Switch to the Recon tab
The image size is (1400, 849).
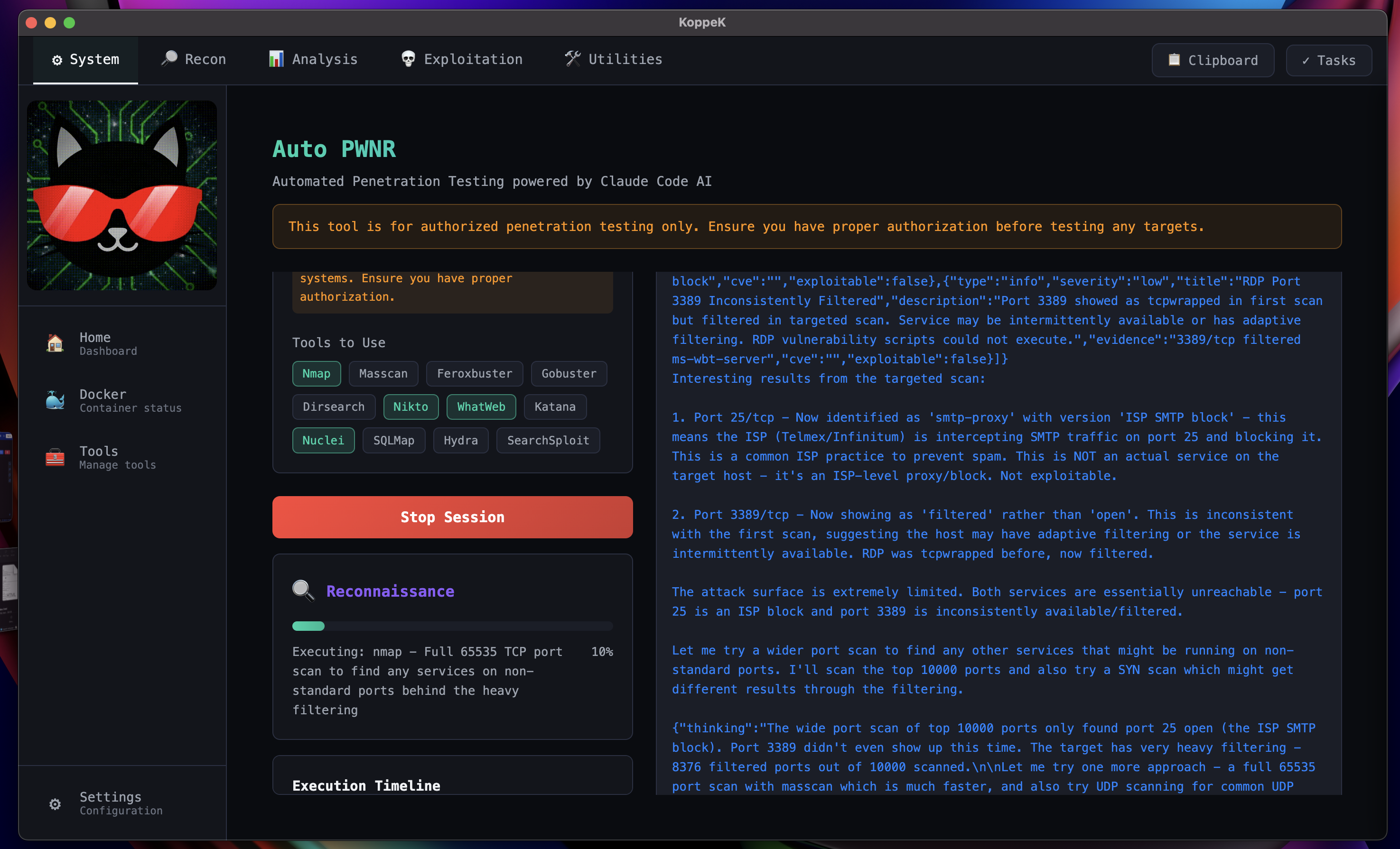[x=193, y=58]
